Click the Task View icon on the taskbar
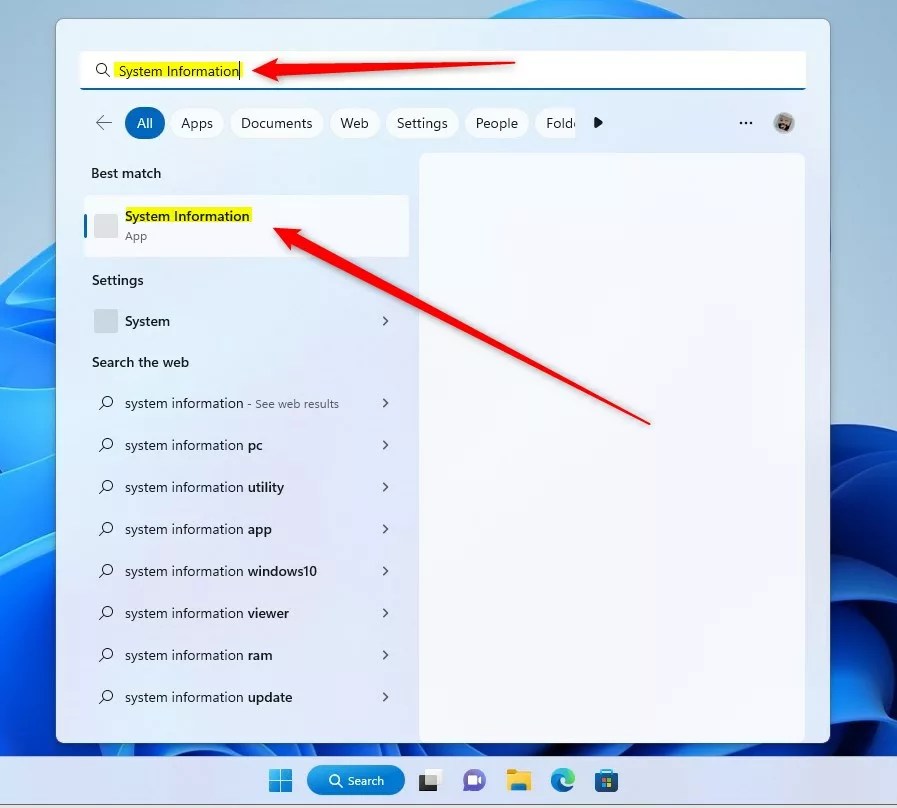This screenshot has height=808, width=897. pyautogui.click(x=429, y=779)
